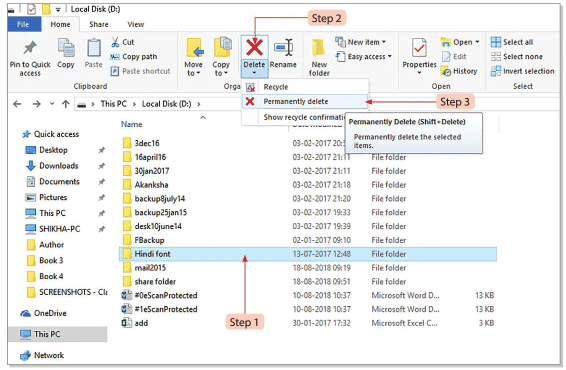
Task: Select the #0eScanProtected Word document
Action: click(x=160, y=296)
